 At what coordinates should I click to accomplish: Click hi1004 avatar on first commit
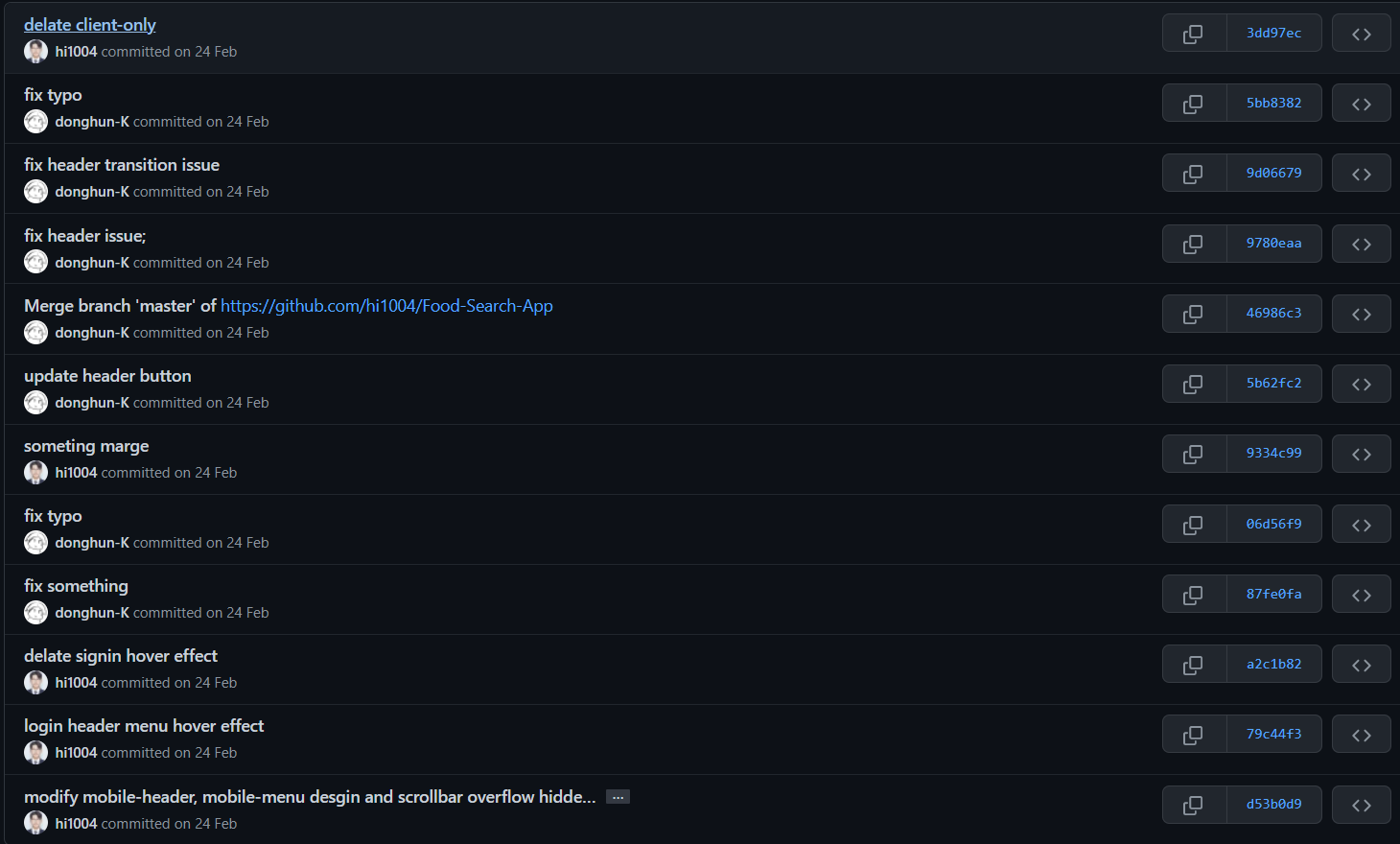(35, 52)
